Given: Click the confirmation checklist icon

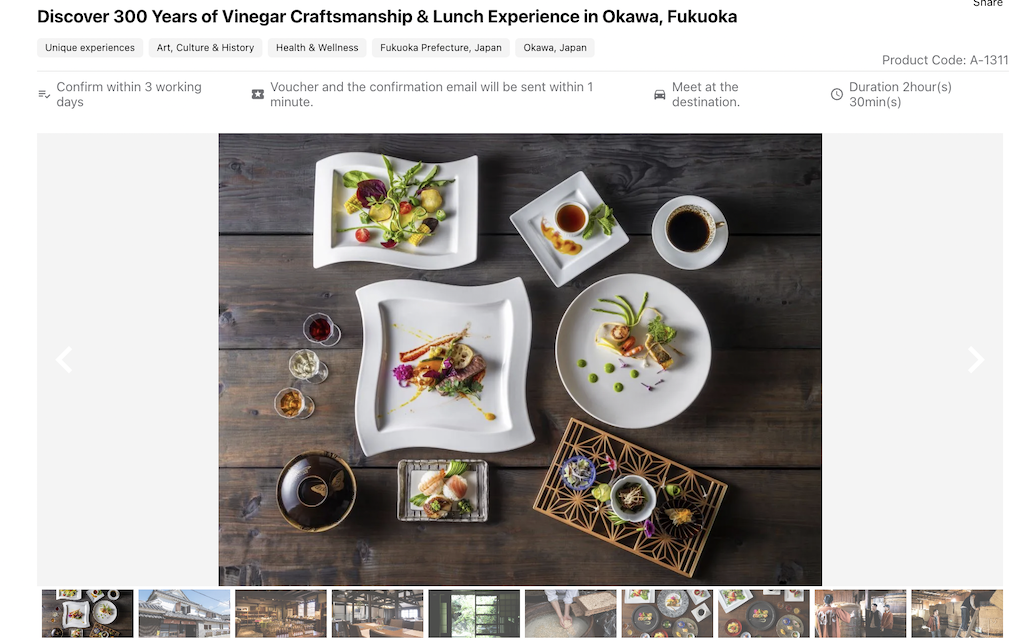Looking at the screenshot, I should pyautogui.click(x=44, y=95).
